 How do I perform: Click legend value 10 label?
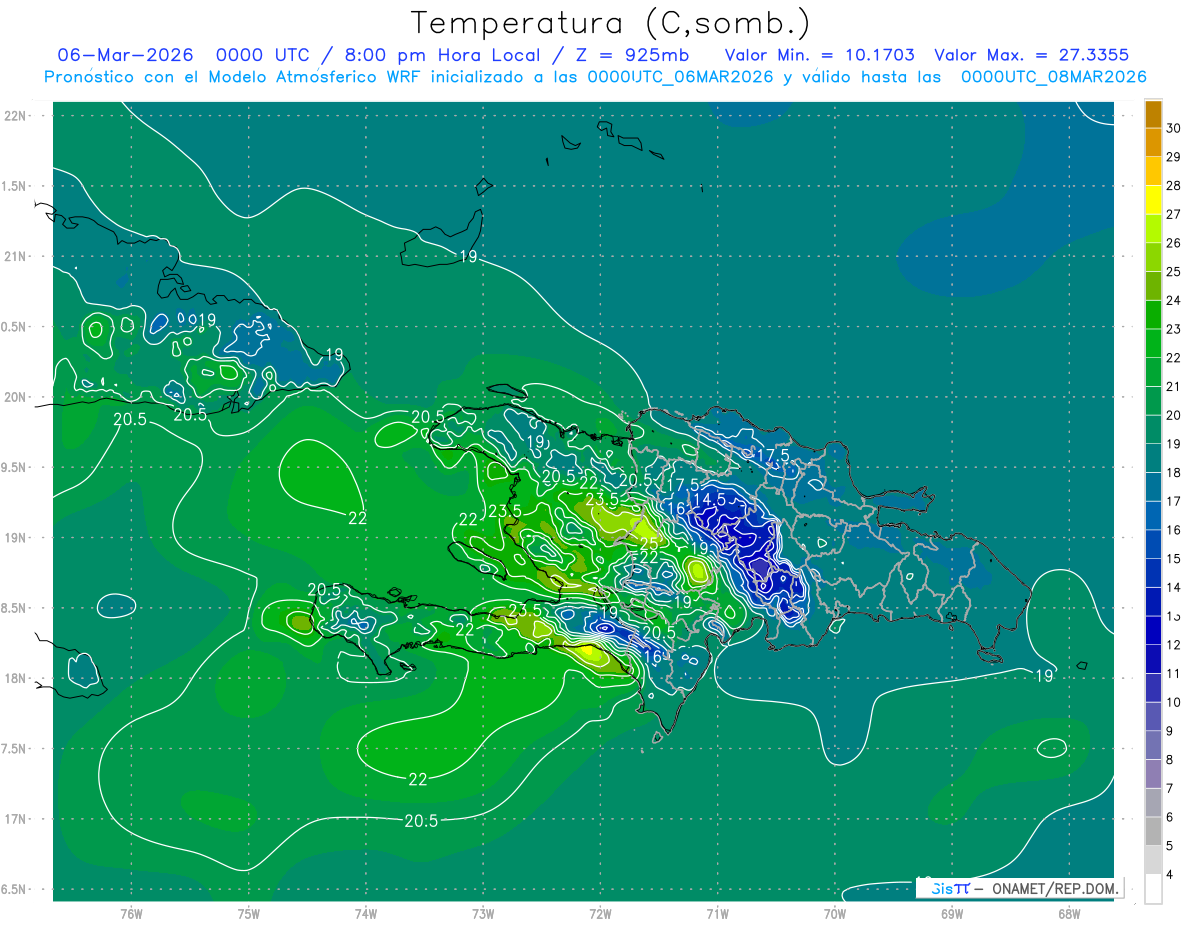[x=1174, y=703]
